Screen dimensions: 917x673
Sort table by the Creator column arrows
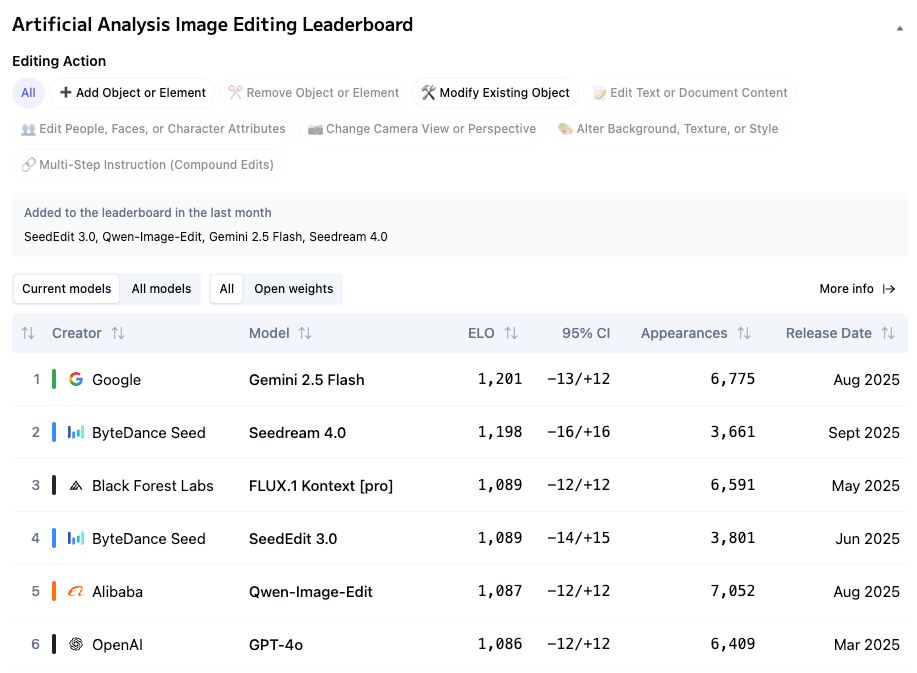coord(118,333)
